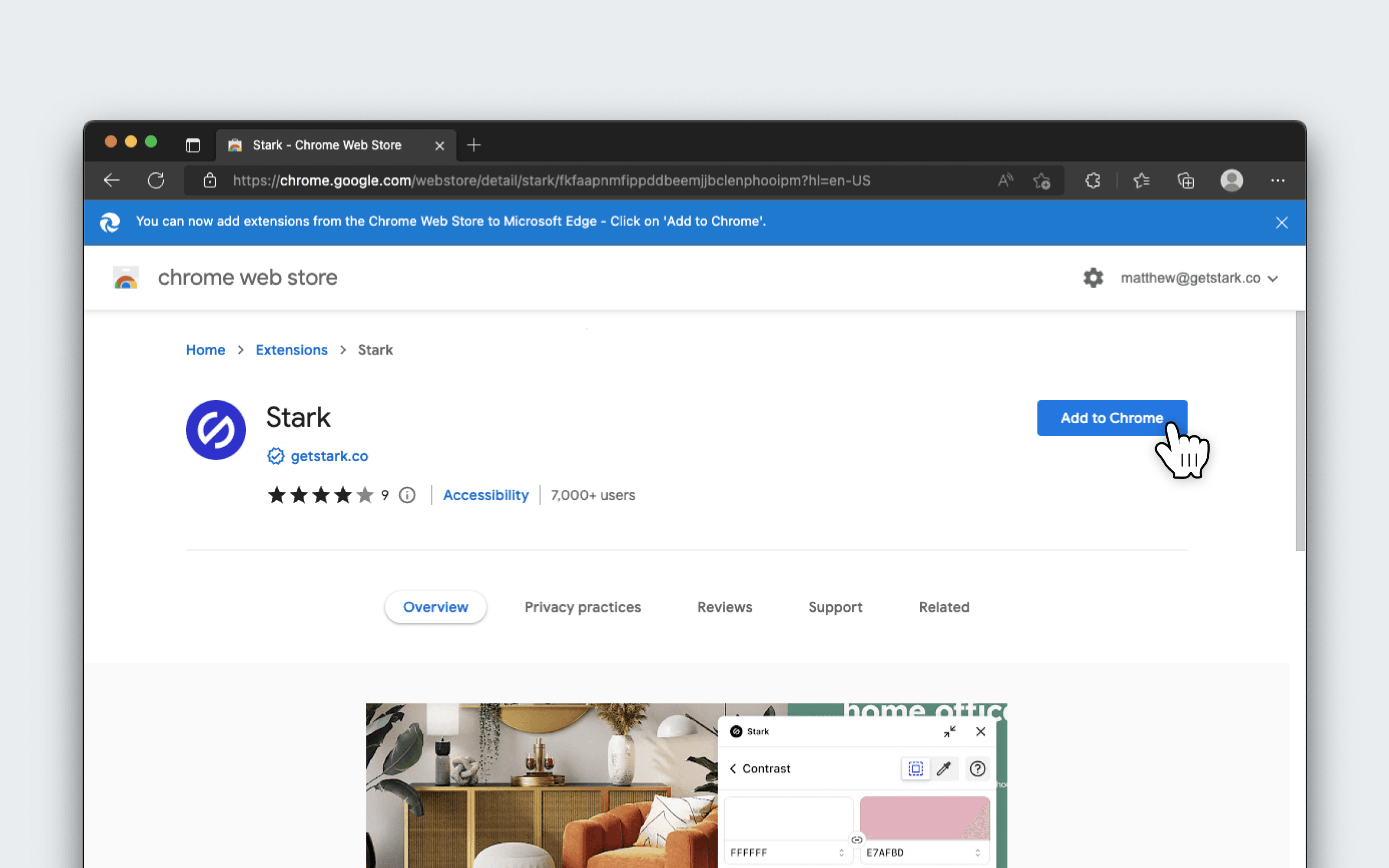This screenshot has height=868, width=1389.
Task: Select the Overview tab
Action: (435, 607)
